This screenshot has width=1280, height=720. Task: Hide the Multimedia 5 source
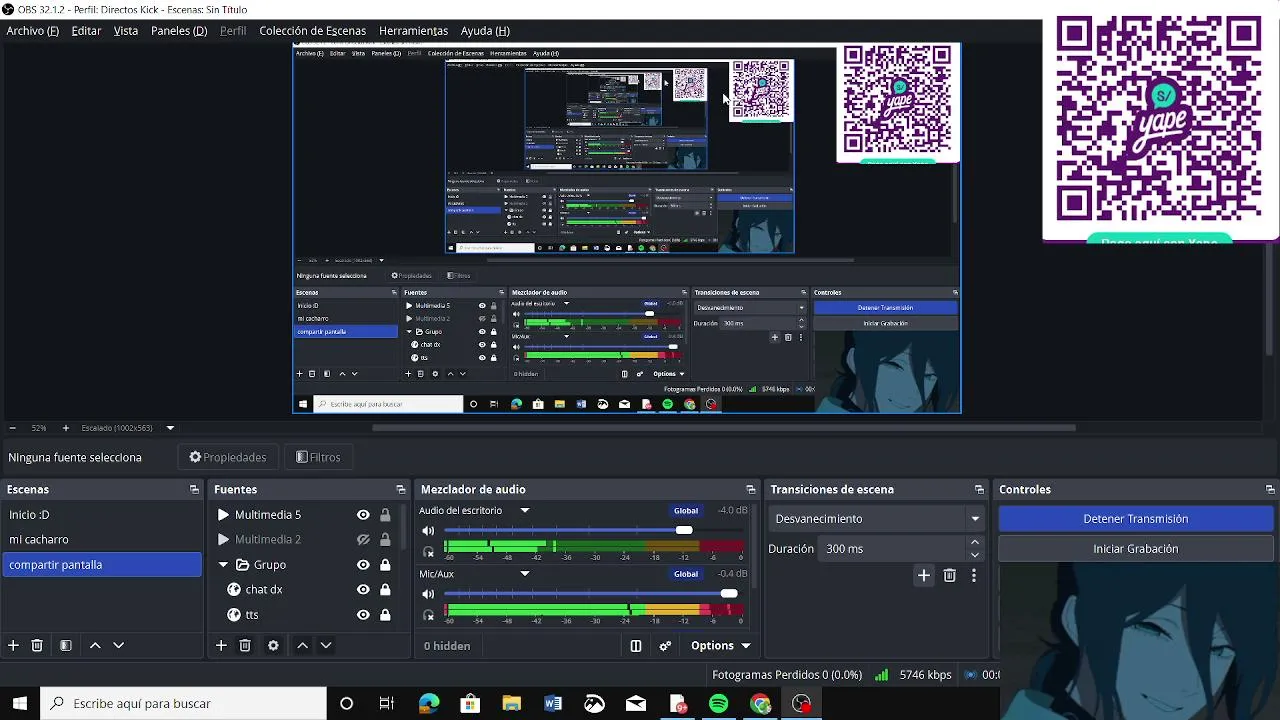click(364, 515)
